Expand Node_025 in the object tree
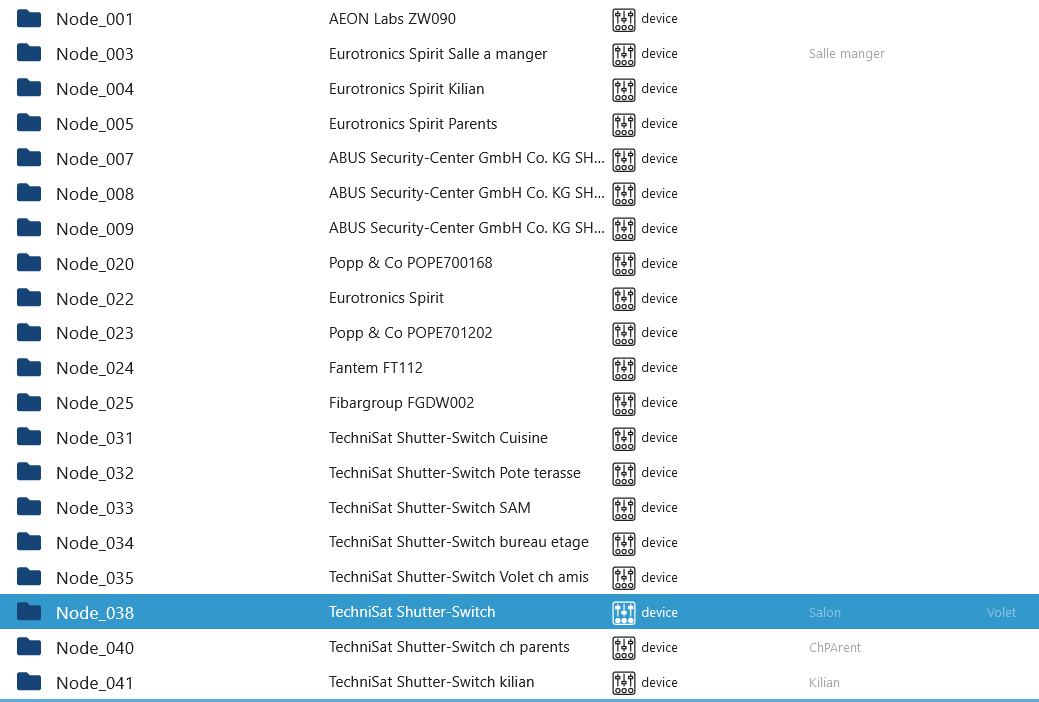Screen dimensions: 1039x702 94,403
